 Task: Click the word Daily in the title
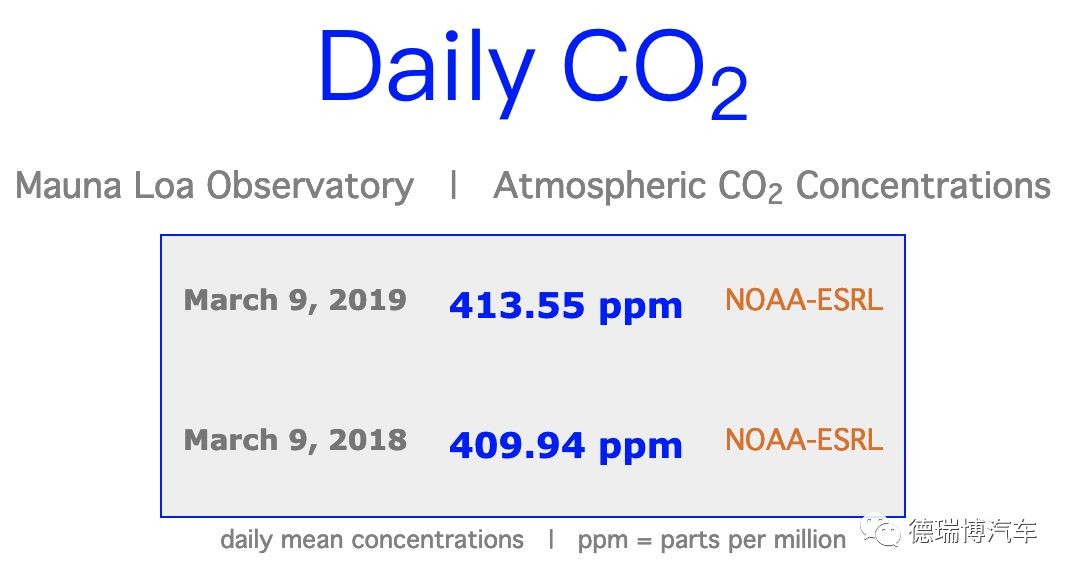click(427, 72)
